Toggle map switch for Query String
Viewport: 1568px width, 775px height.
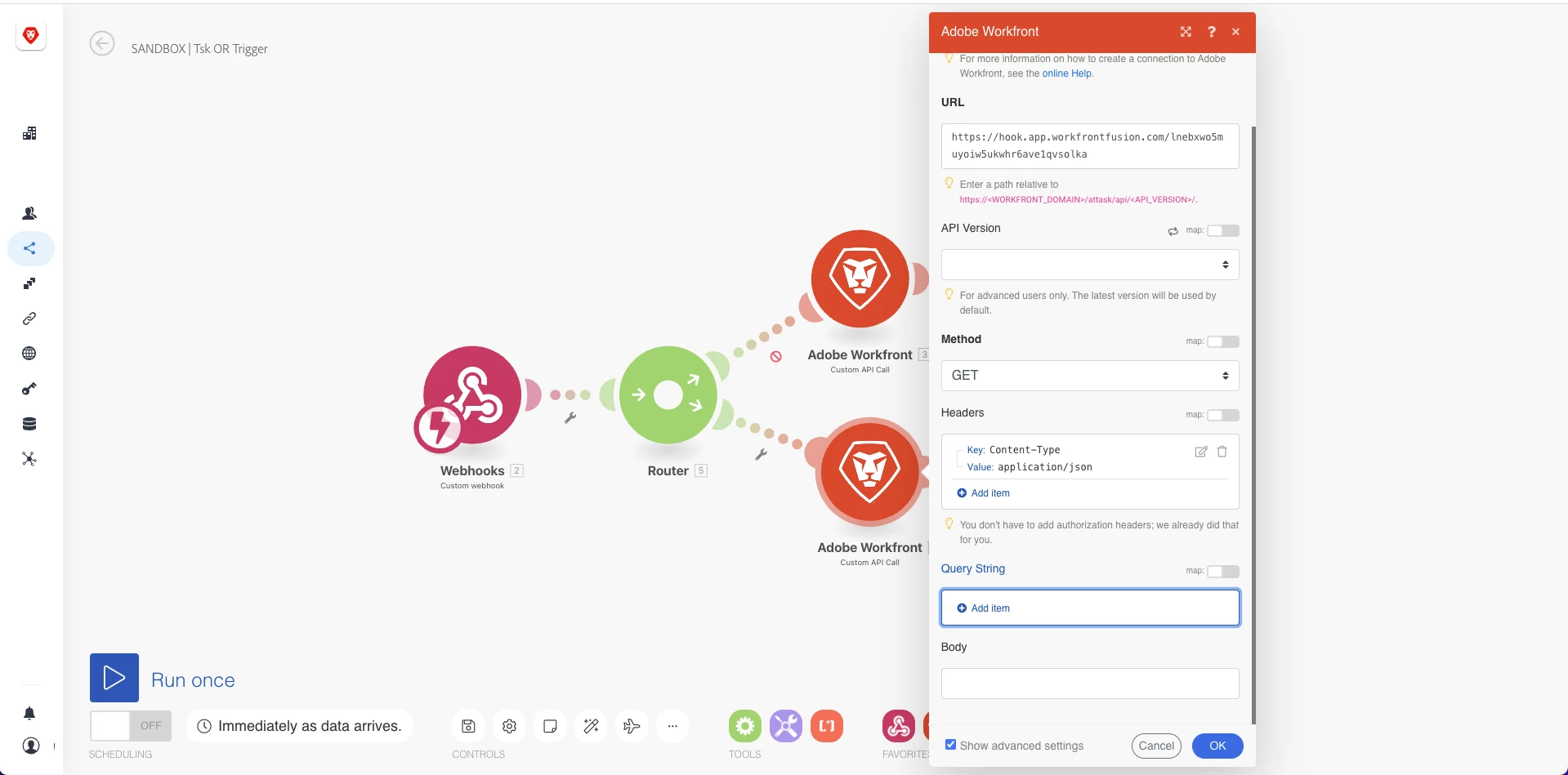click(1223, 572)
